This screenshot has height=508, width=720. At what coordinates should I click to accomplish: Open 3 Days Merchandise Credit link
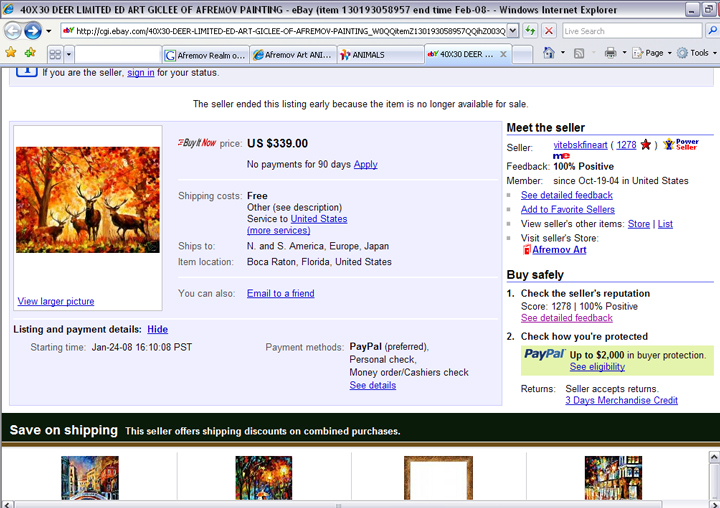pyautogui.click(x=621, y=400)
